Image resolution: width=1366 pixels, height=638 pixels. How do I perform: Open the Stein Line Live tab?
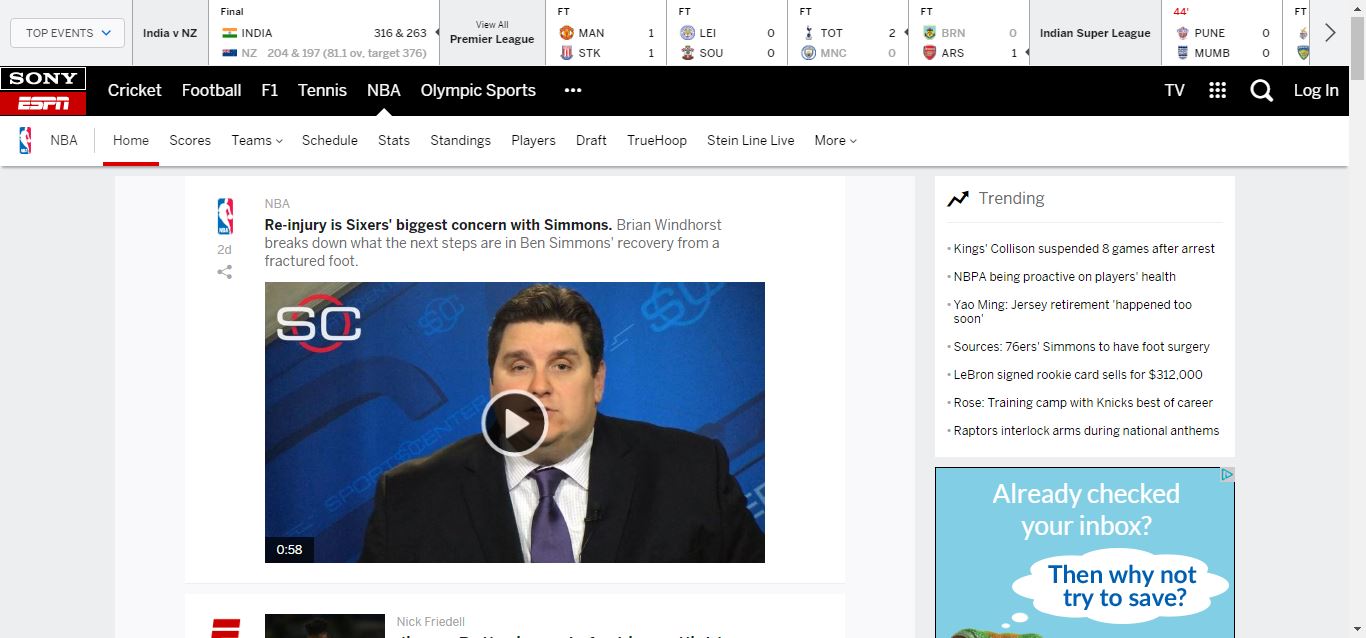pos(751,141)
